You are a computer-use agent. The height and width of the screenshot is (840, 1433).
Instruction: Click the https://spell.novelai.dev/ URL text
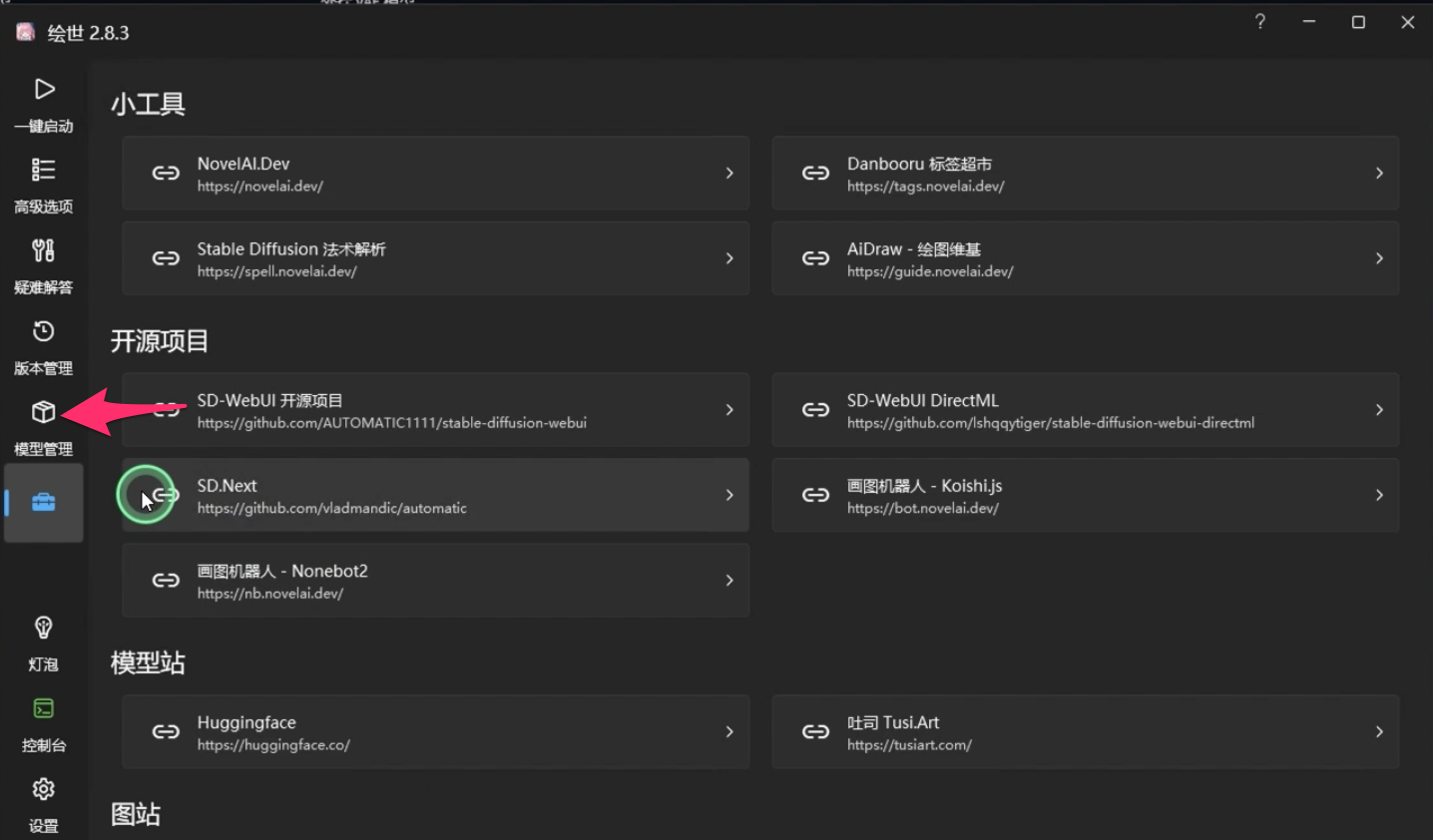[276, 271]
